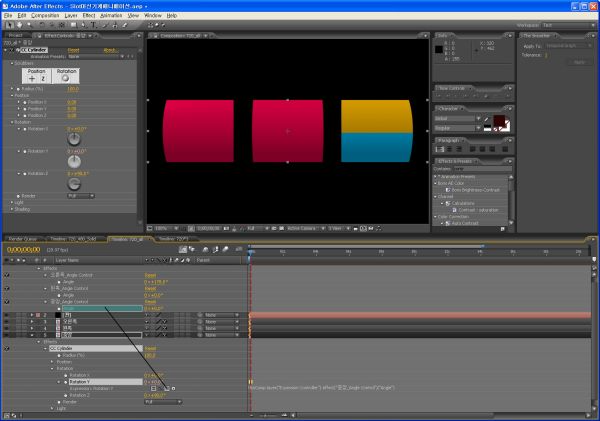
Task: Select the Selection arrow tool
Action: 10,25
